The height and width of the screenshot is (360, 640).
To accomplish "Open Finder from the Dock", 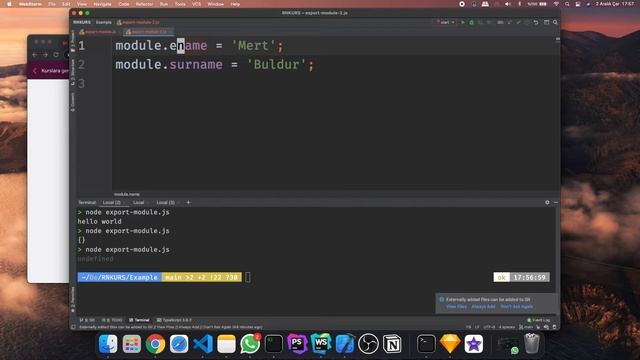I will (108, 344).
